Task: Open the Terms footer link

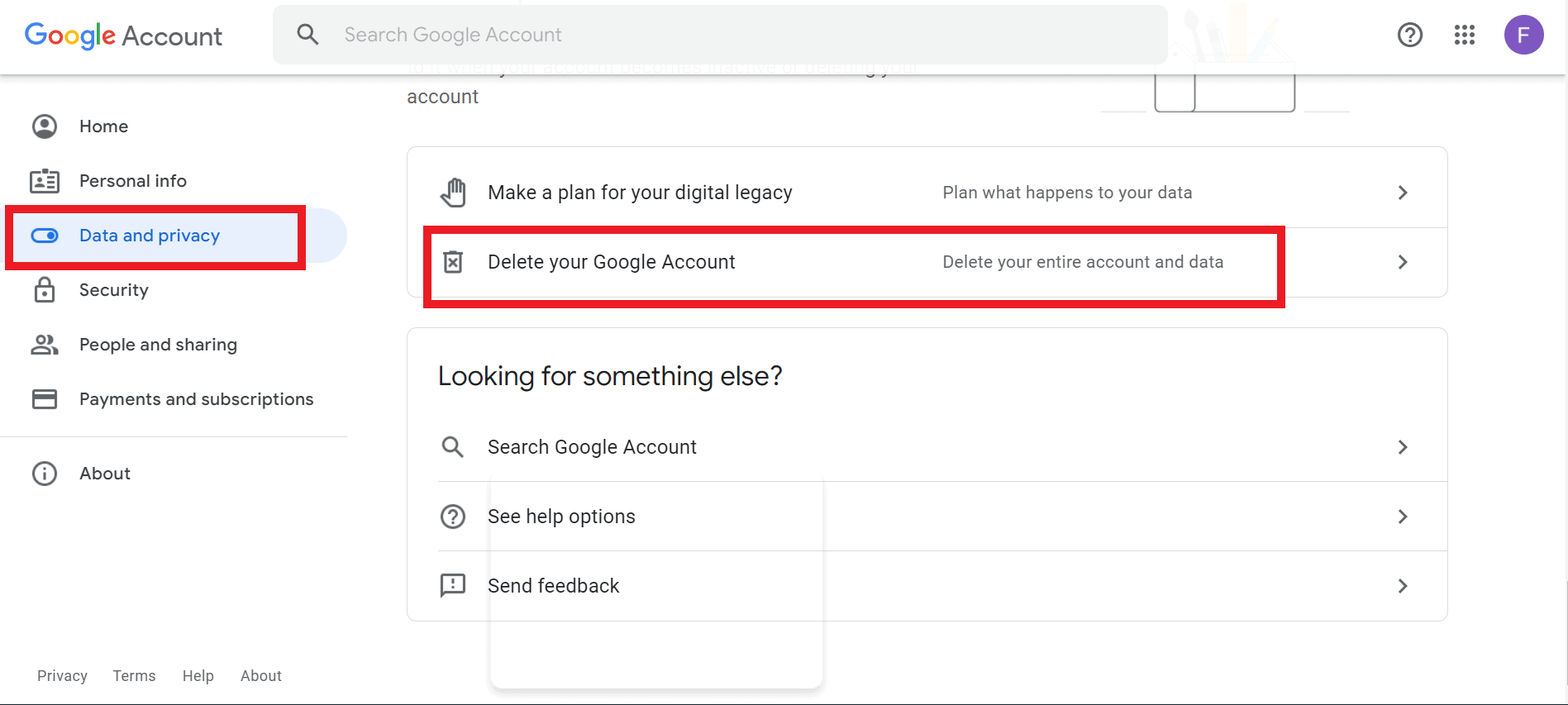Action: coord(134,676)
